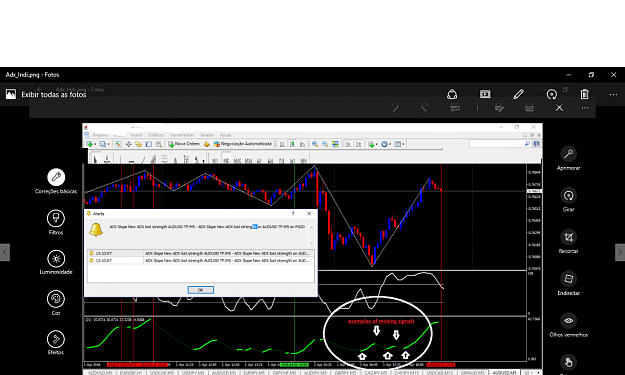Delete the photo with the trash icon
Image resolution: width=625 pixels, height=375 pixels.
click(x=584, y=94)
